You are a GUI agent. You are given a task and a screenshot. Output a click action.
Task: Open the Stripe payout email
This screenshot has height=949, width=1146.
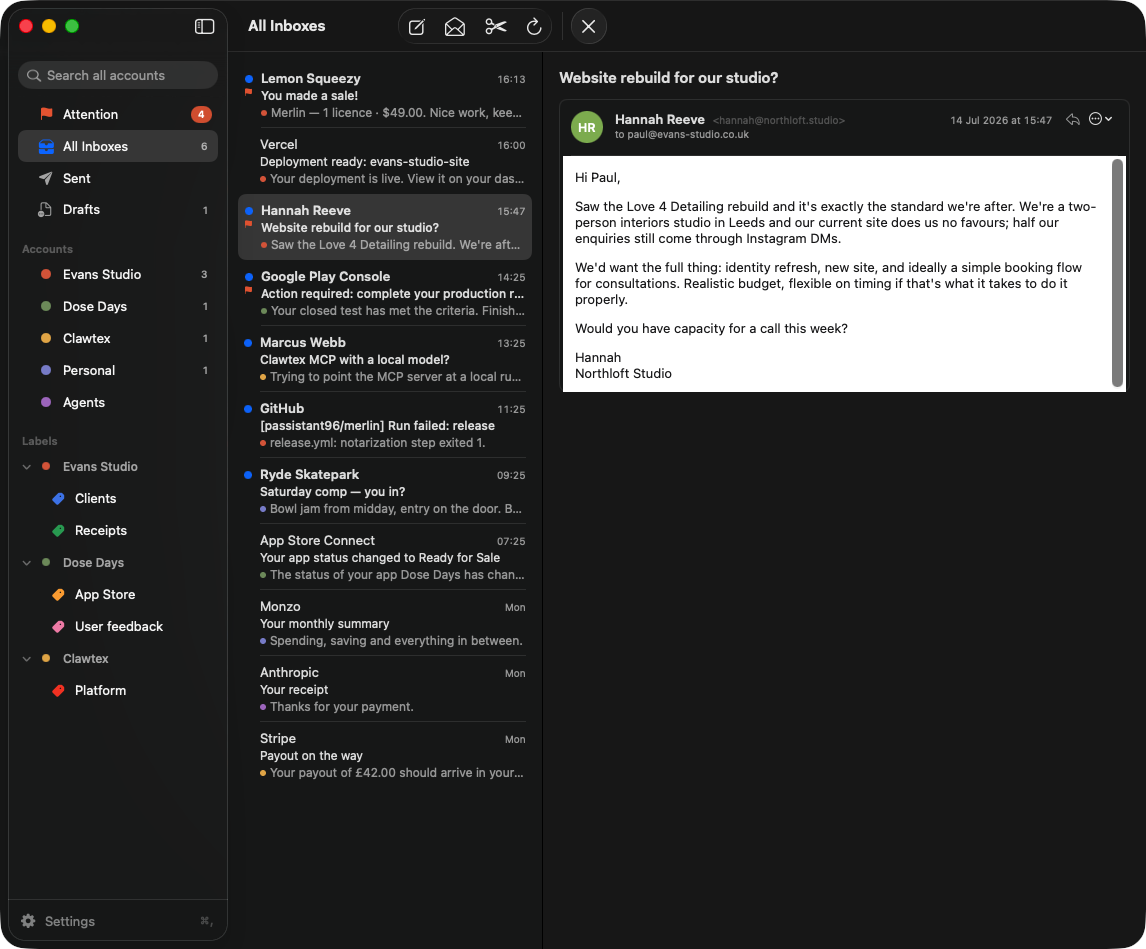click(x=385, y=755)
